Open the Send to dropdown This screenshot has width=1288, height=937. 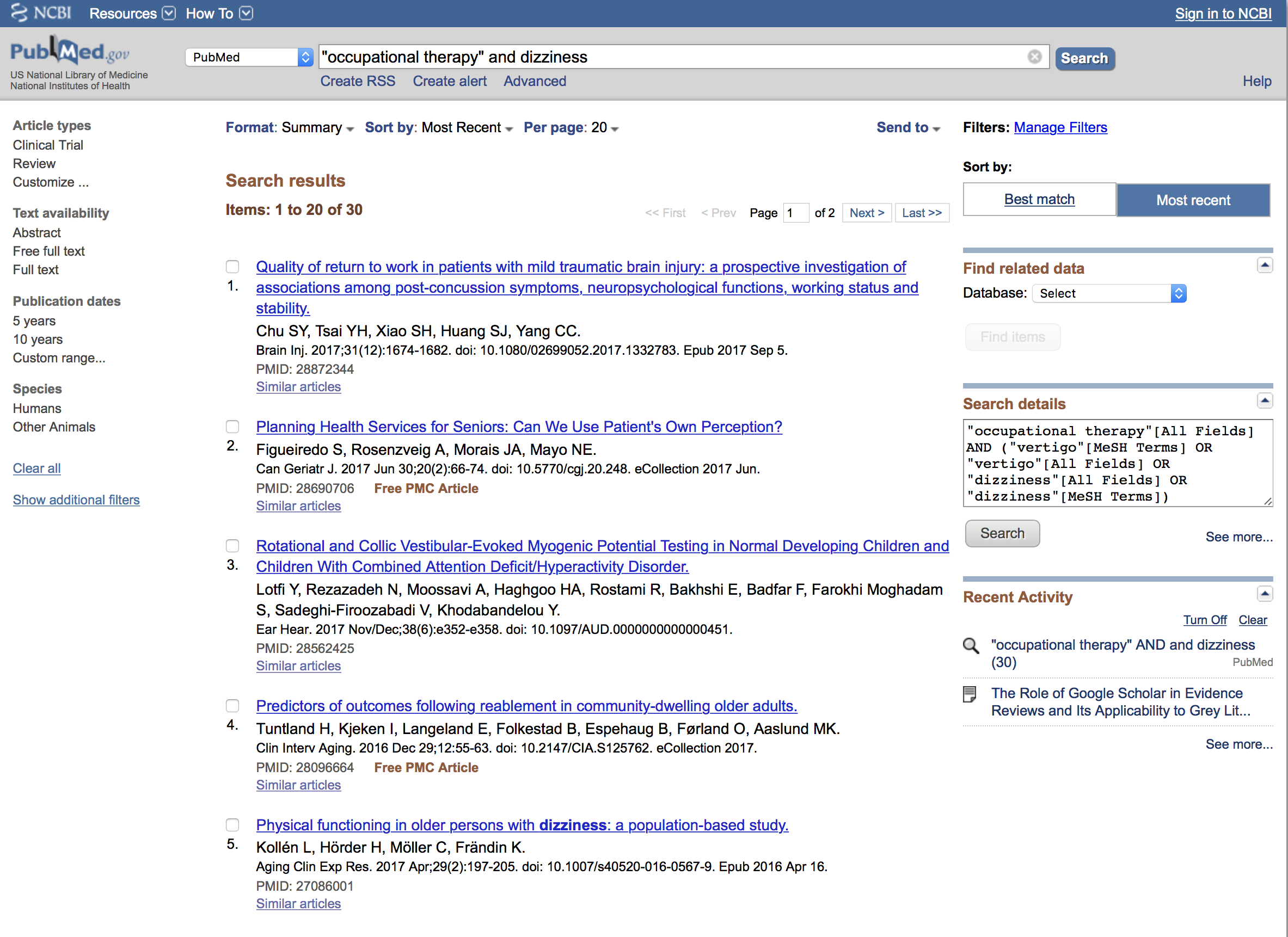point(908,128)
